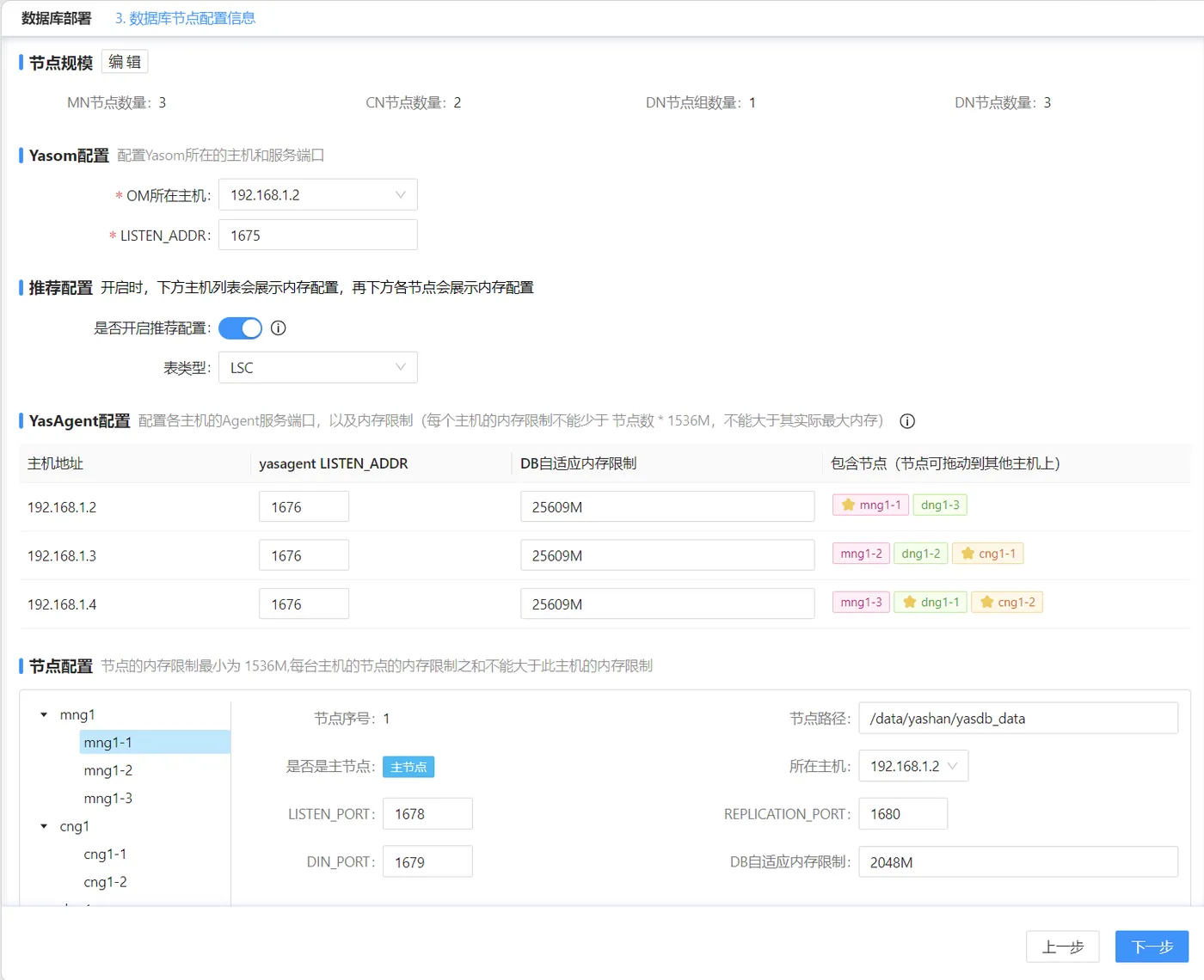Proceed with the 下一步 button
The image size is (1204, 980).
[x=1152, y=946]
